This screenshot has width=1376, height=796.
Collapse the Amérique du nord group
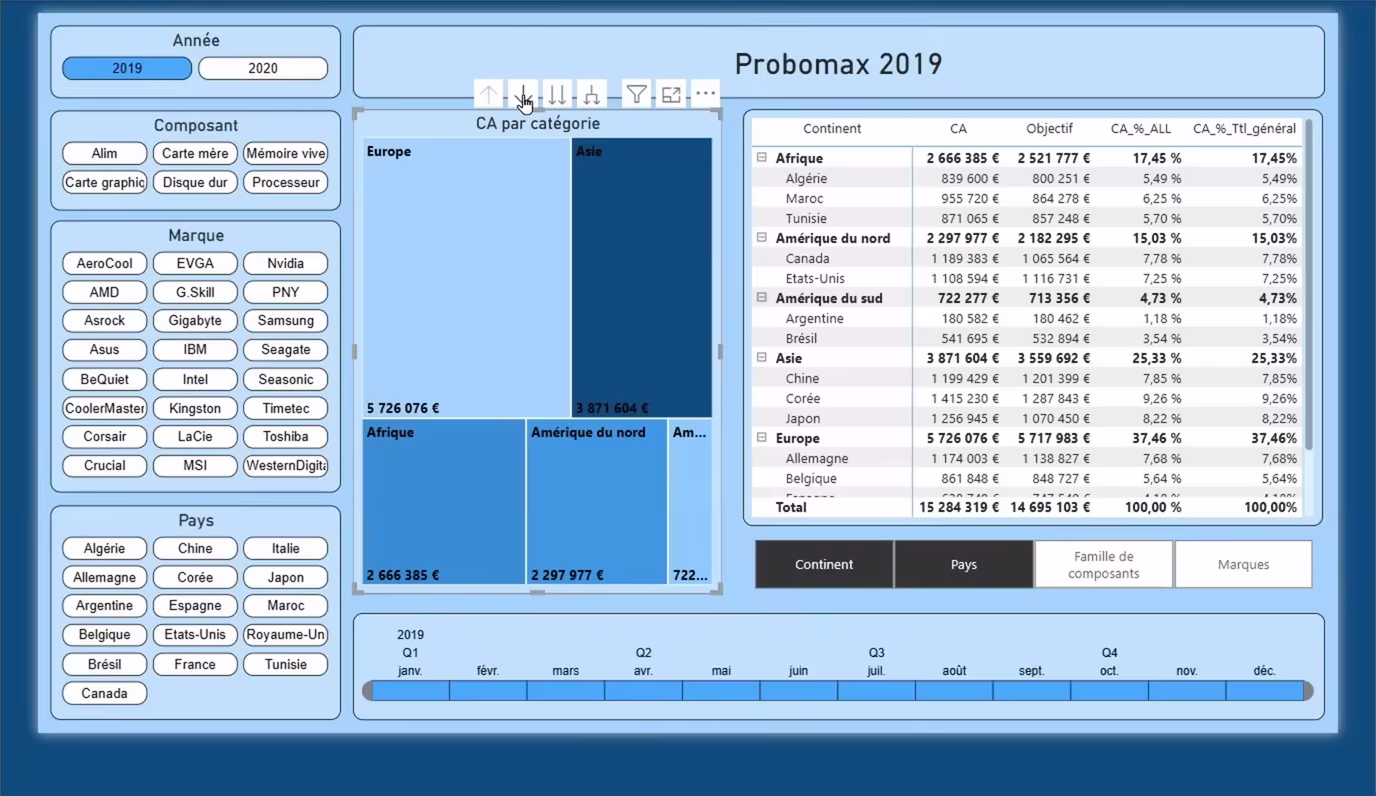coord(762,238)
